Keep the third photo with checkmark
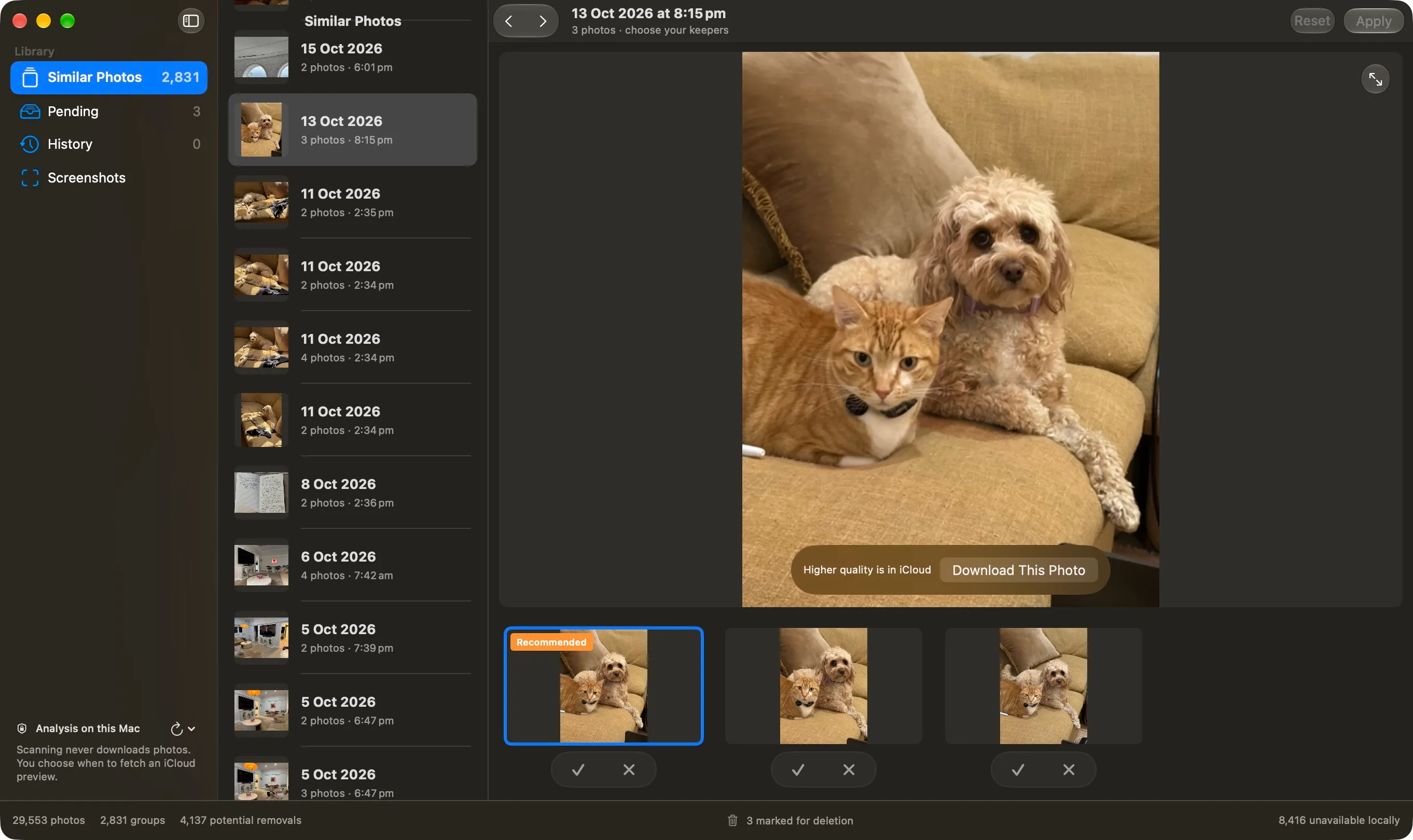The width and height of the screenshot is (1413, 840). click(x=1018, y=769)
